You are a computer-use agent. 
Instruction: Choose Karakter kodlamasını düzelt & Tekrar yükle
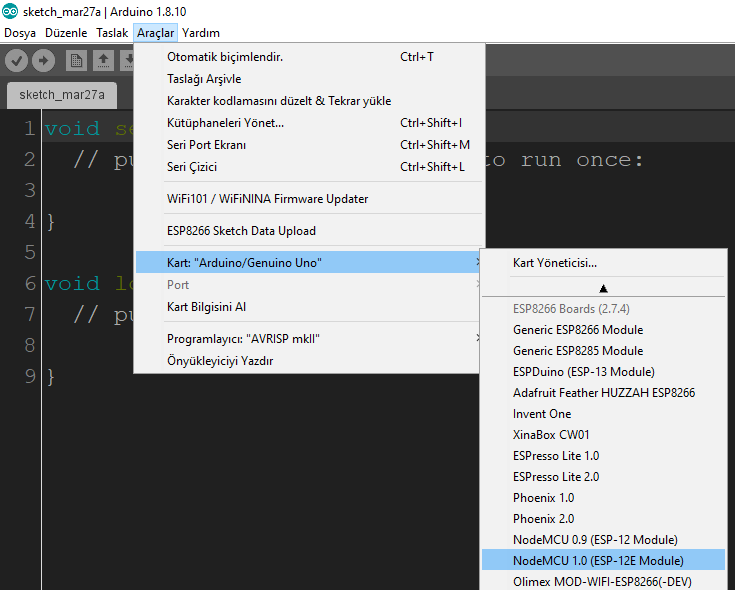tap(309, 101)
